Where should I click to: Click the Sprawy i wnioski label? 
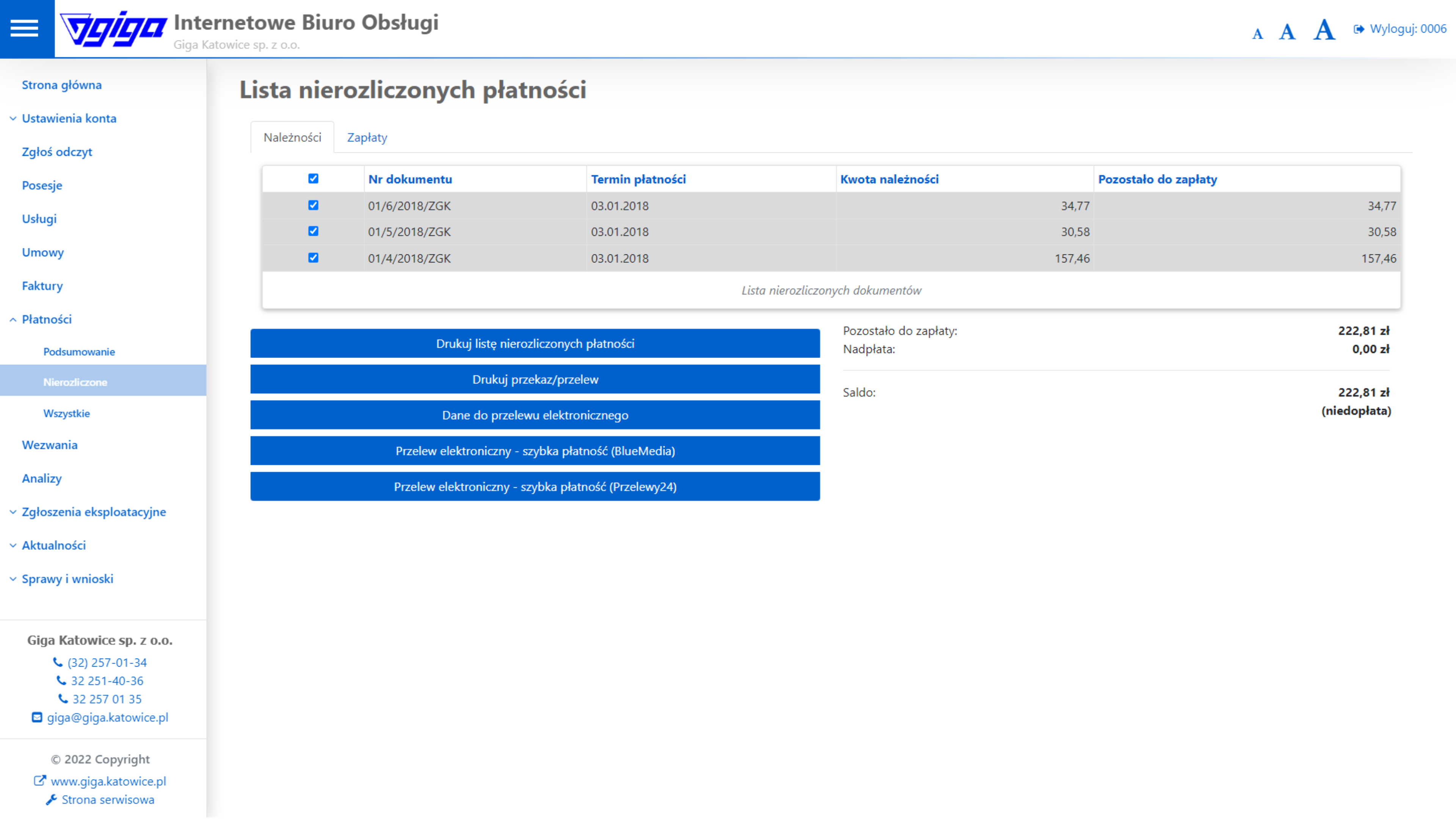[x=67, y=579]
